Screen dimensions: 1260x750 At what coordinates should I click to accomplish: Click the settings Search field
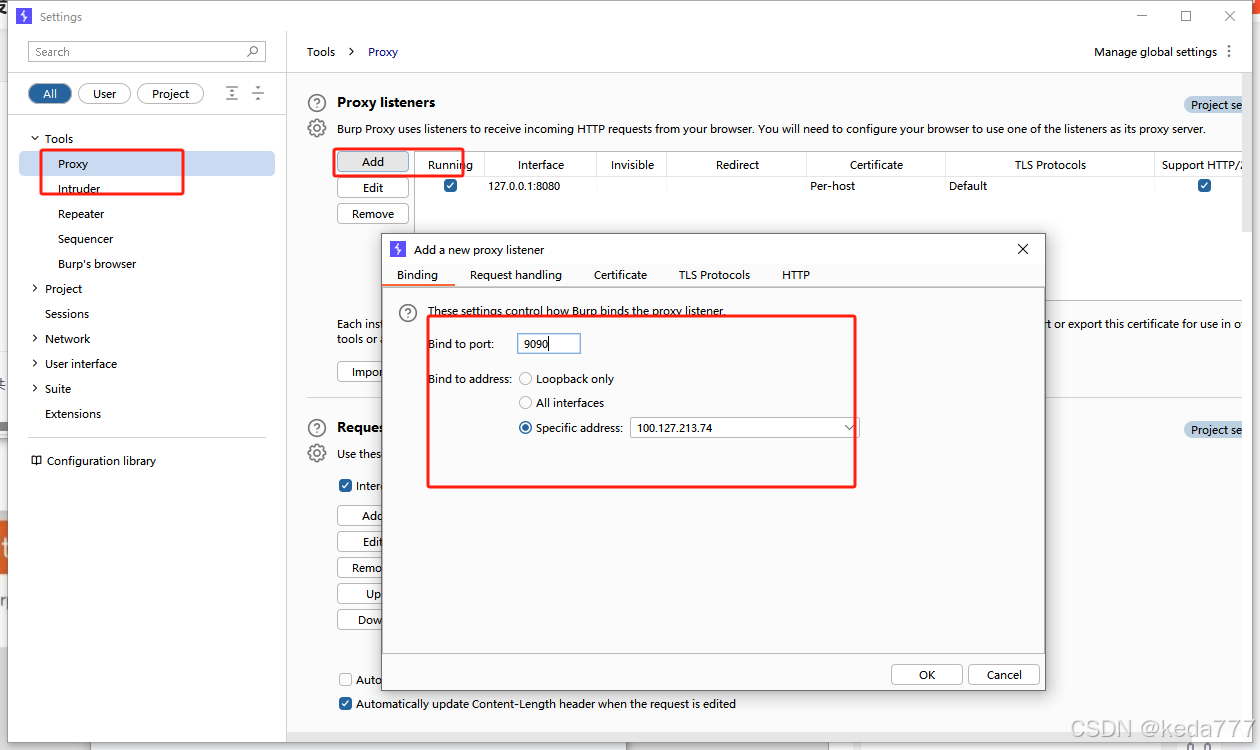click(147, 52)
